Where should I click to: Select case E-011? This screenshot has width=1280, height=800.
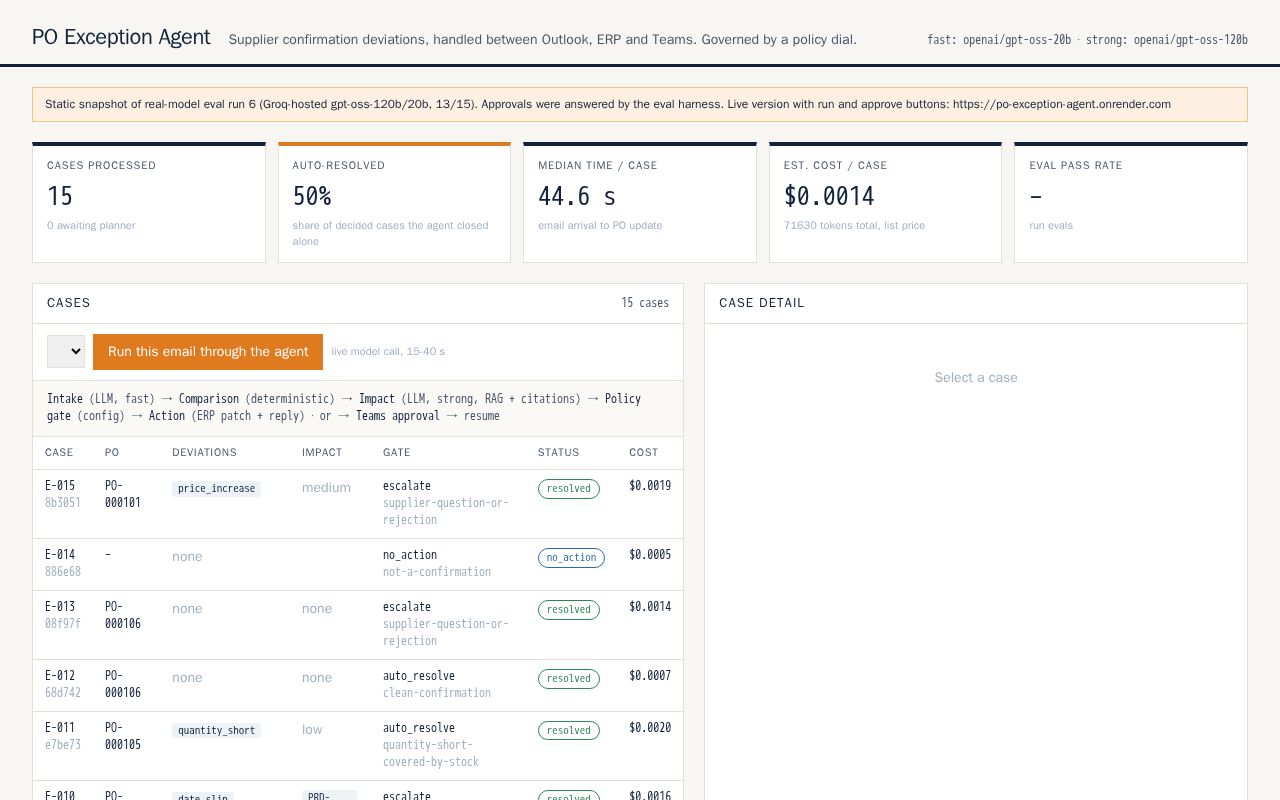(358, 746)
